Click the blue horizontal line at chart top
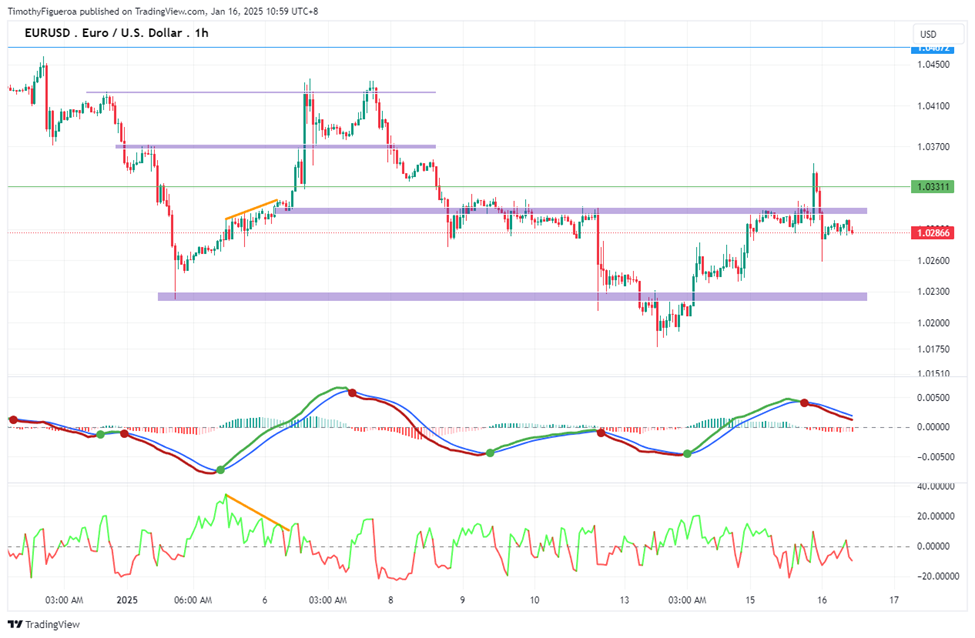The height and width of the screenshot is (638, 975). point(459,47)
